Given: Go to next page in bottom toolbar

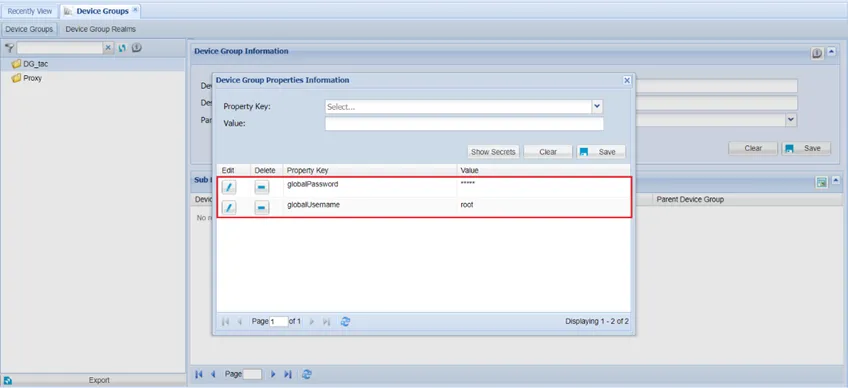Looking at the screenshot, I should click(x=273, y=374).
